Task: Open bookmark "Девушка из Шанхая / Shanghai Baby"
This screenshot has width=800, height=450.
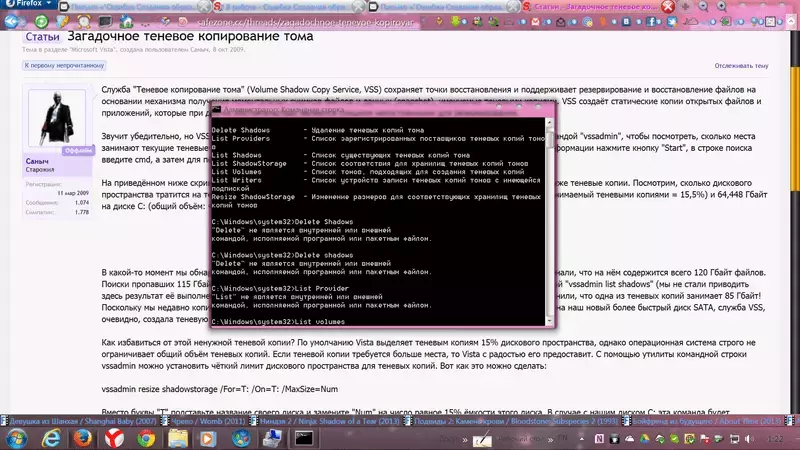Action: [79, 421]
